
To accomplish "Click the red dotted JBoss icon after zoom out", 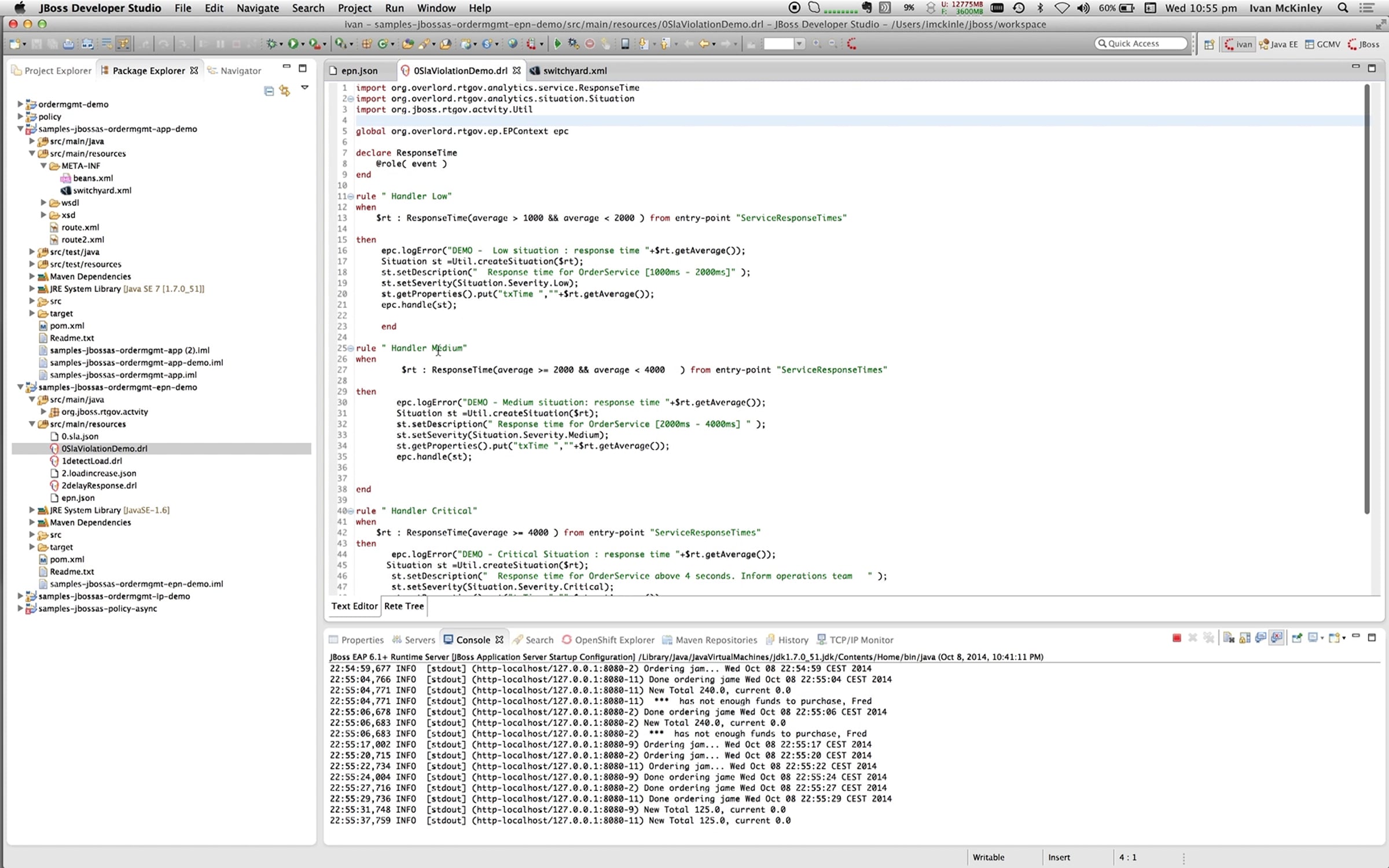I will [x=852, y=44].
